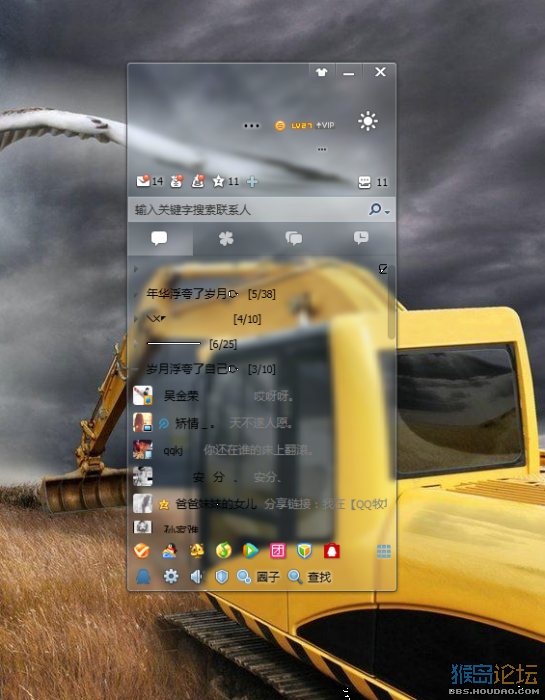Expand the 年华浮夸了岁月 group [5/38]
Image resolution: width=545 pixels, height=700 pixels.
click(205, 294)
